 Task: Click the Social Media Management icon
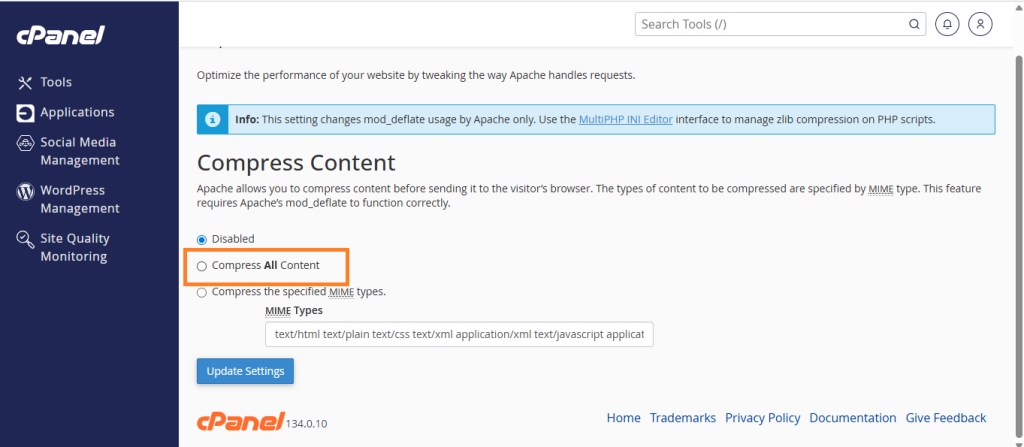point(25,144)
